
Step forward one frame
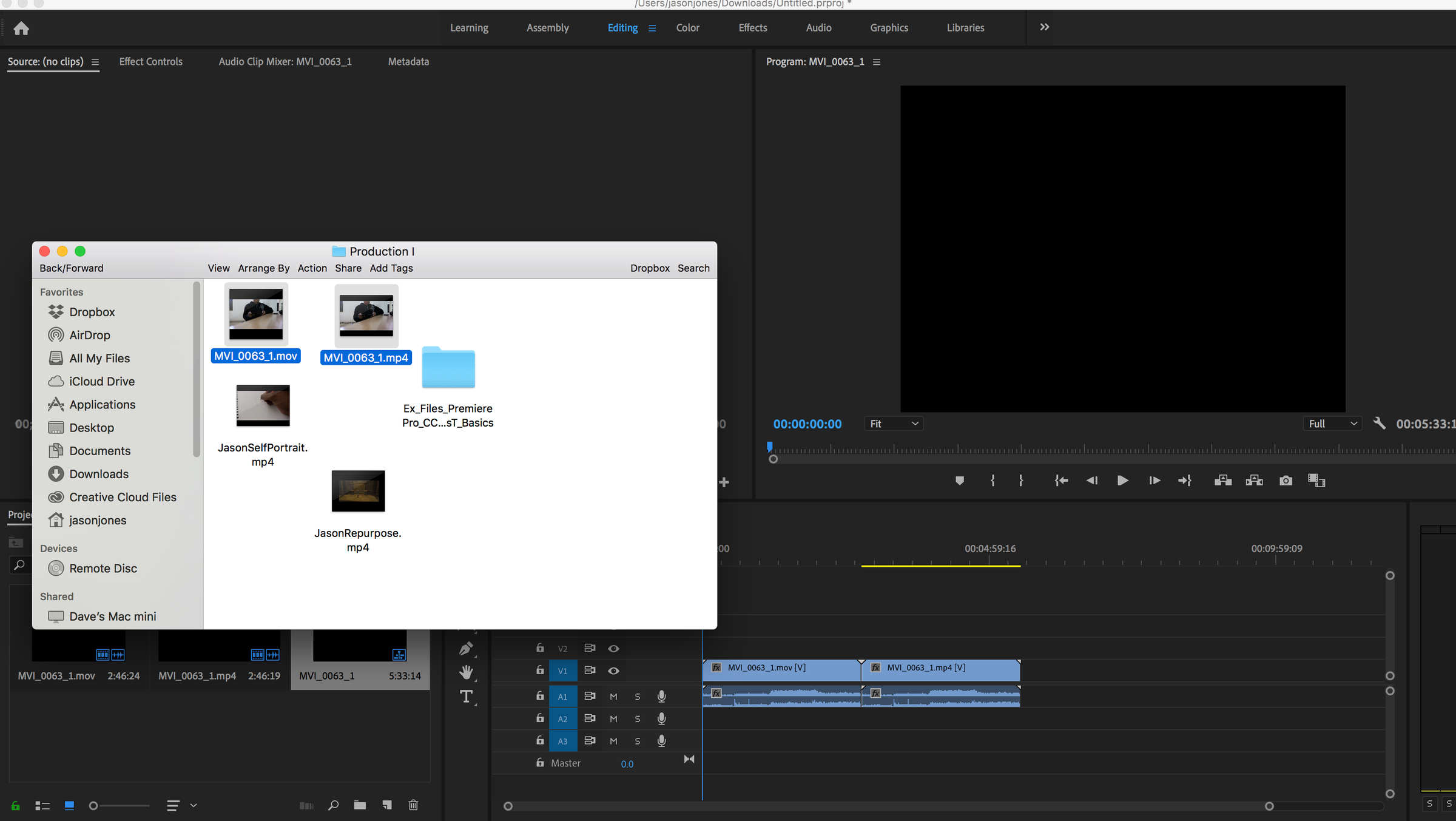pyautogui.click(x=1154, y=481)
